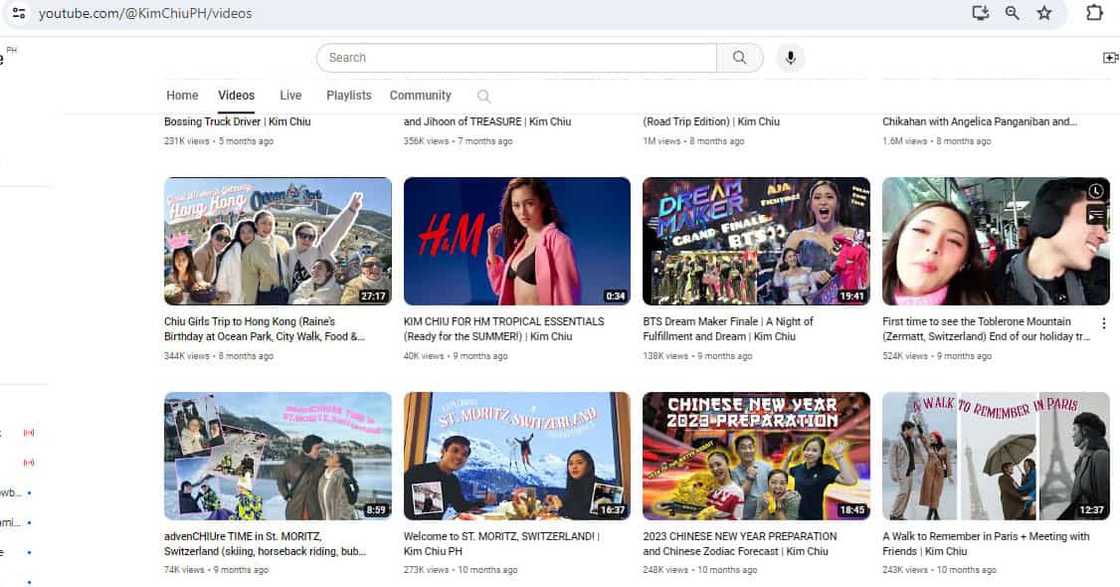Click the Watch Later clock icon on thumbnail

pyautogui.click(x=1096, y=191)
